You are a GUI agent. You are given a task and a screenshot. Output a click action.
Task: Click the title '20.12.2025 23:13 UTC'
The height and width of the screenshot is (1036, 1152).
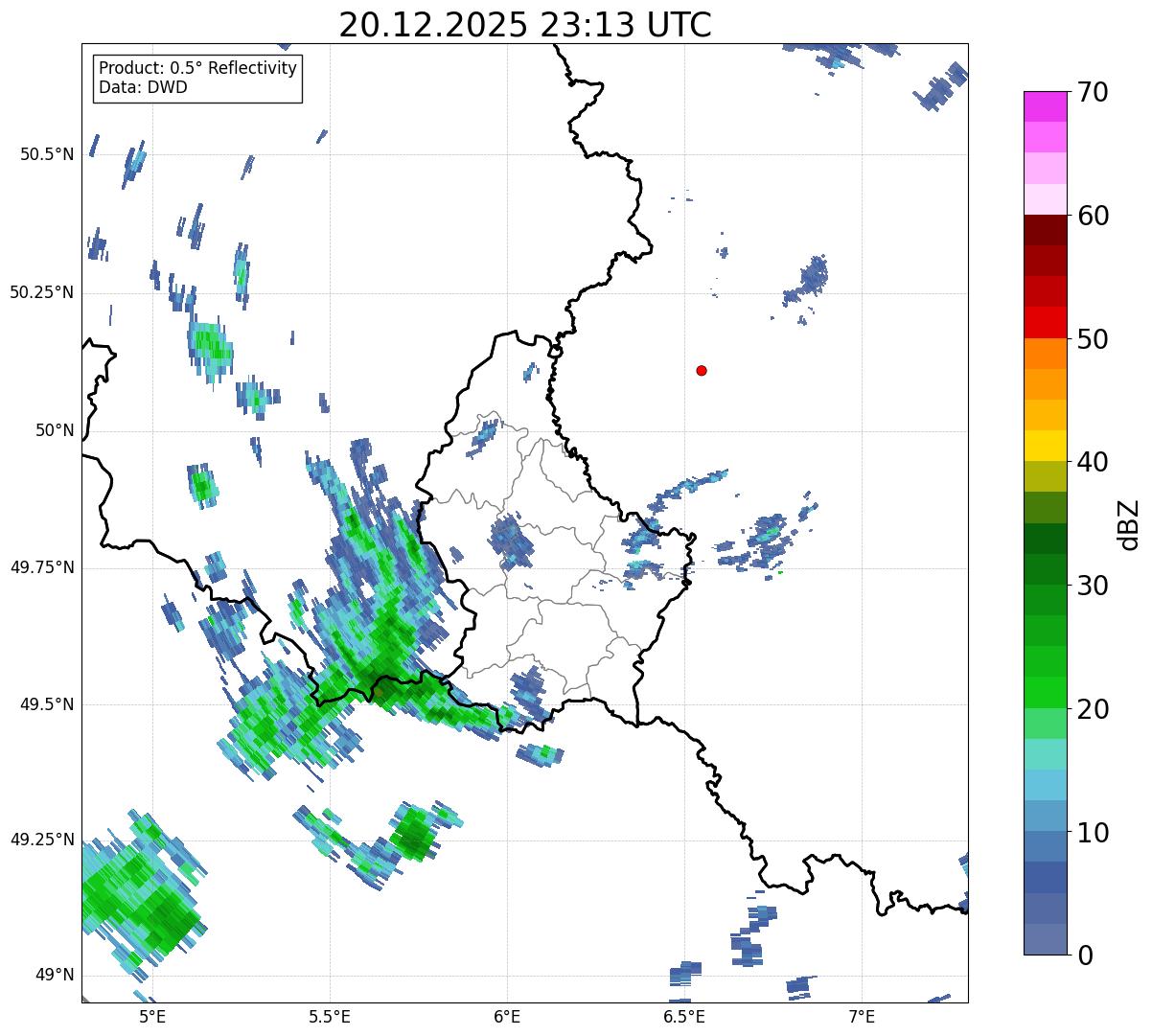click(525, 25)
